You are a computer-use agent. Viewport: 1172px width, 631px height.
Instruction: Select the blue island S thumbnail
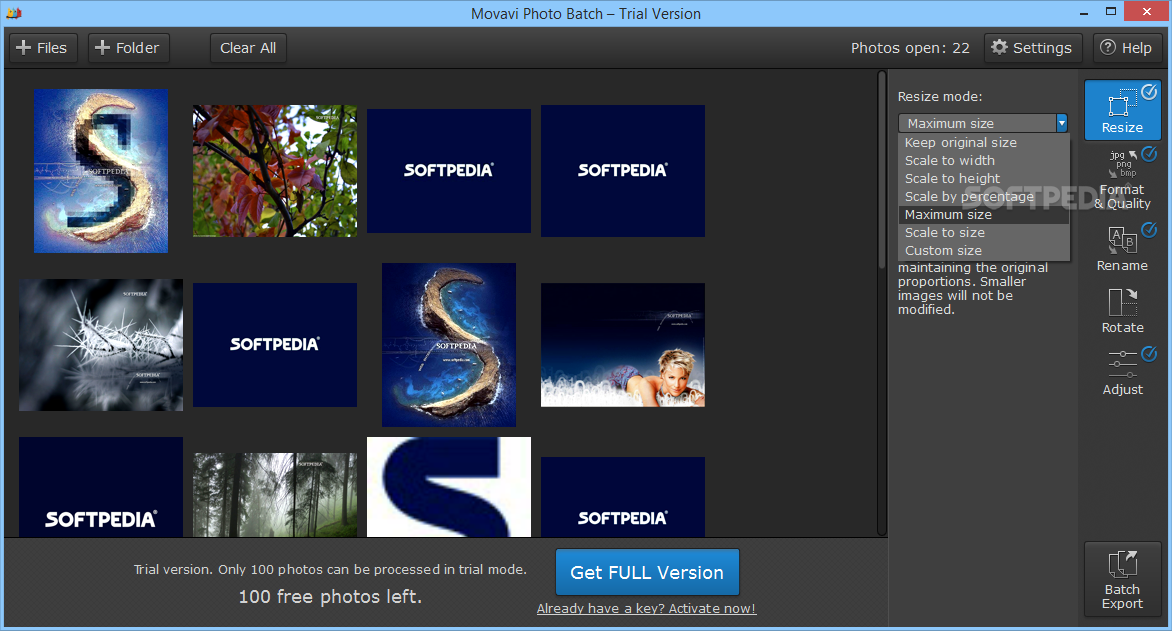click(x=448, y=345)
